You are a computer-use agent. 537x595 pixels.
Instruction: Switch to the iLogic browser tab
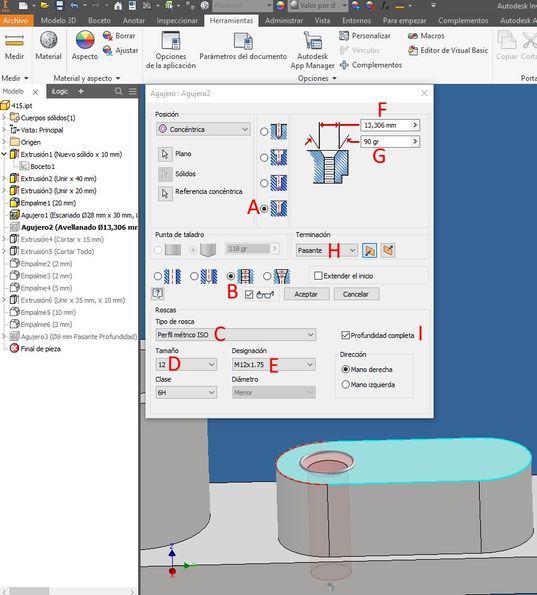coord(60,91)
